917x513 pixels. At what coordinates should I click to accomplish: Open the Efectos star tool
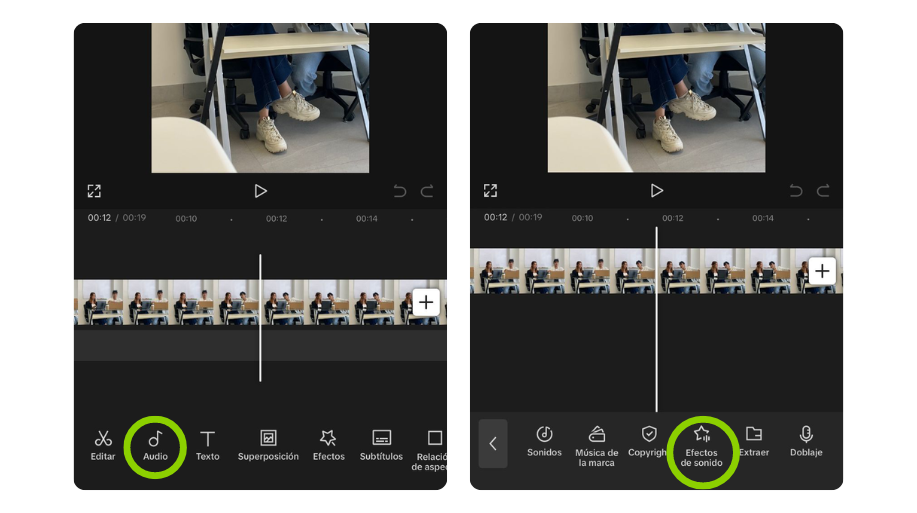click(x=328, y=444)
